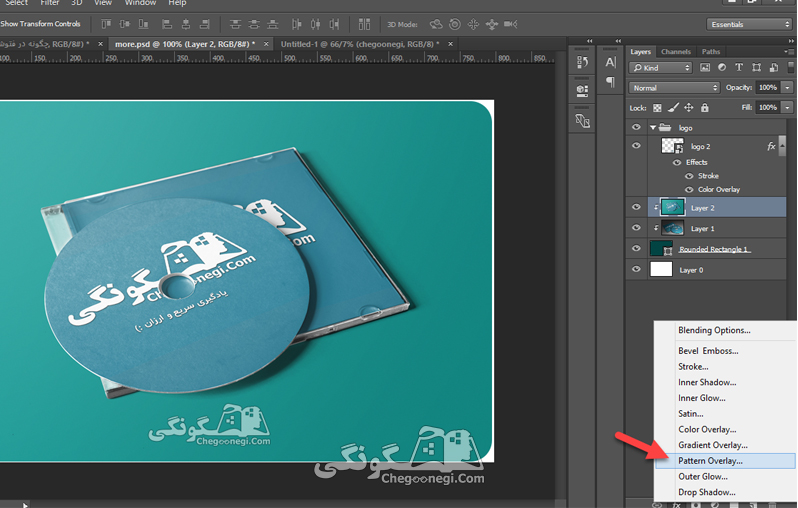Hide Layer 2 with its eye icon
Image resolution: width=798 pixels, height=508 pixels.
636,207
